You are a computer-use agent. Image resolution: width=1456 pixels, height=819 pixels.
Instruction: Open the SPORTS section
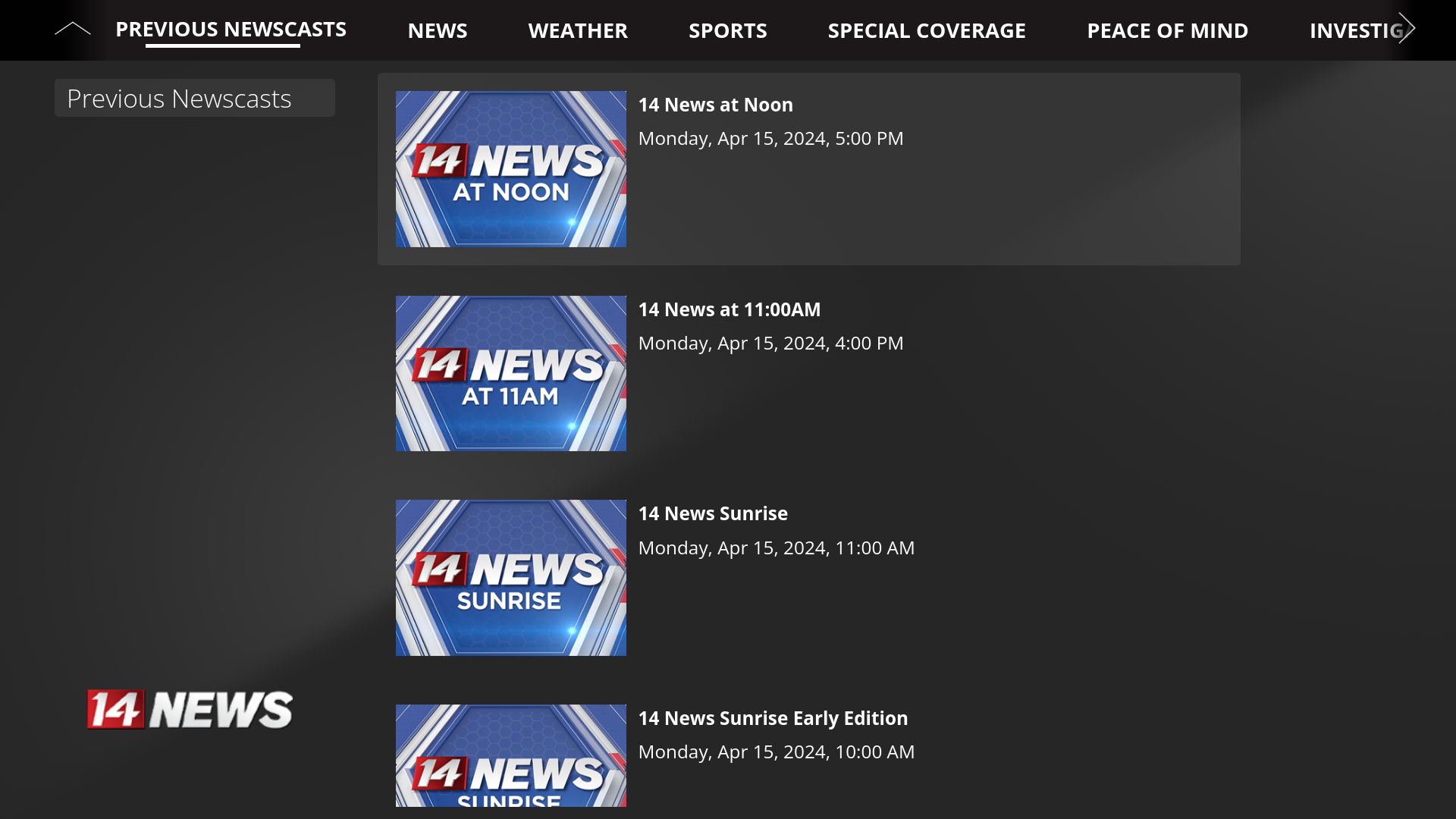click(x=728, y=30)
